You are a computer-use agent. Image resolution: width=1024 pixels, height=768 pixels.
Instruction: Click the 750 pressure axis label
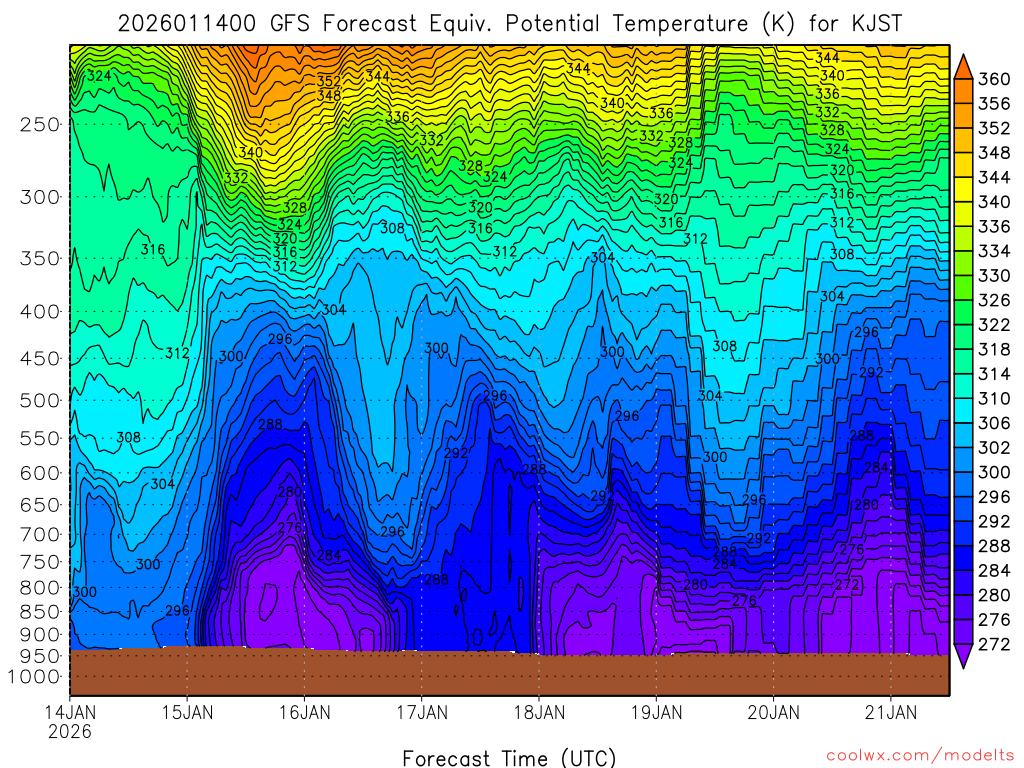40,562
